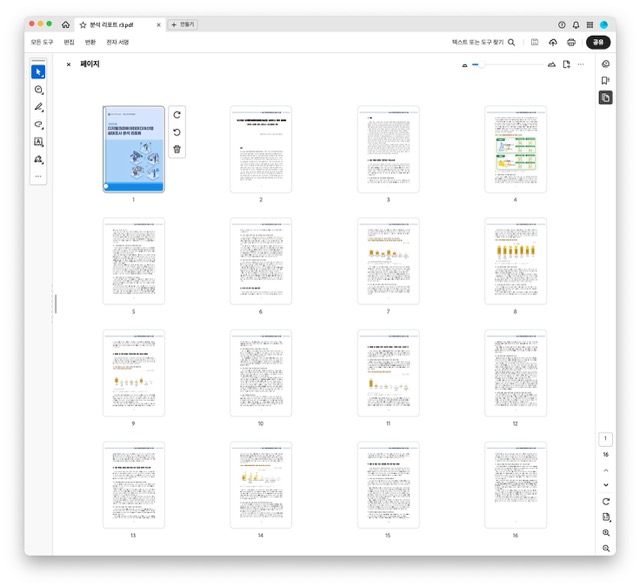Click the save icon in top toolbar
Screen dimensions: 640x587
coord(534,42)
